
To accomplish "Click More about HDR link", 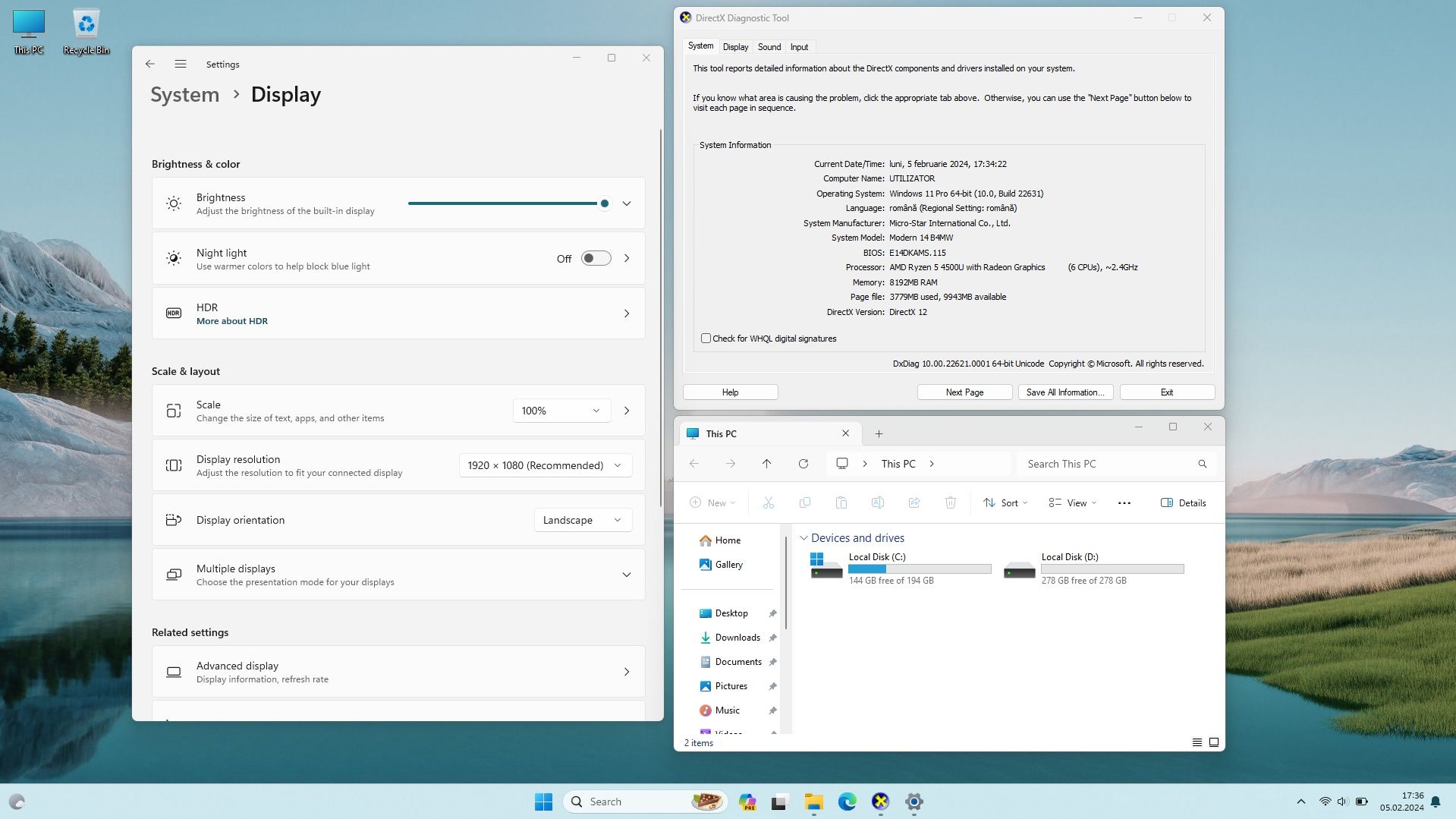I will tap(232, 321).
